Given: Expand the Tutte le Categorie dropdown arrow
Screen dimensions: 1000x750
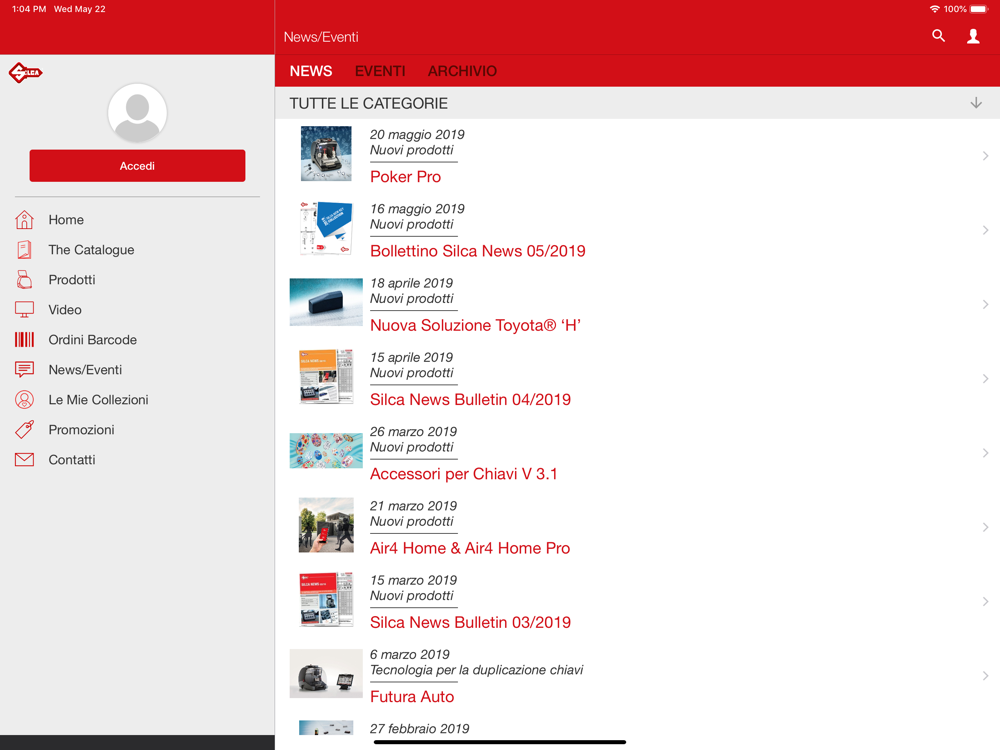Looking at the screenshot, I should 976,103.
